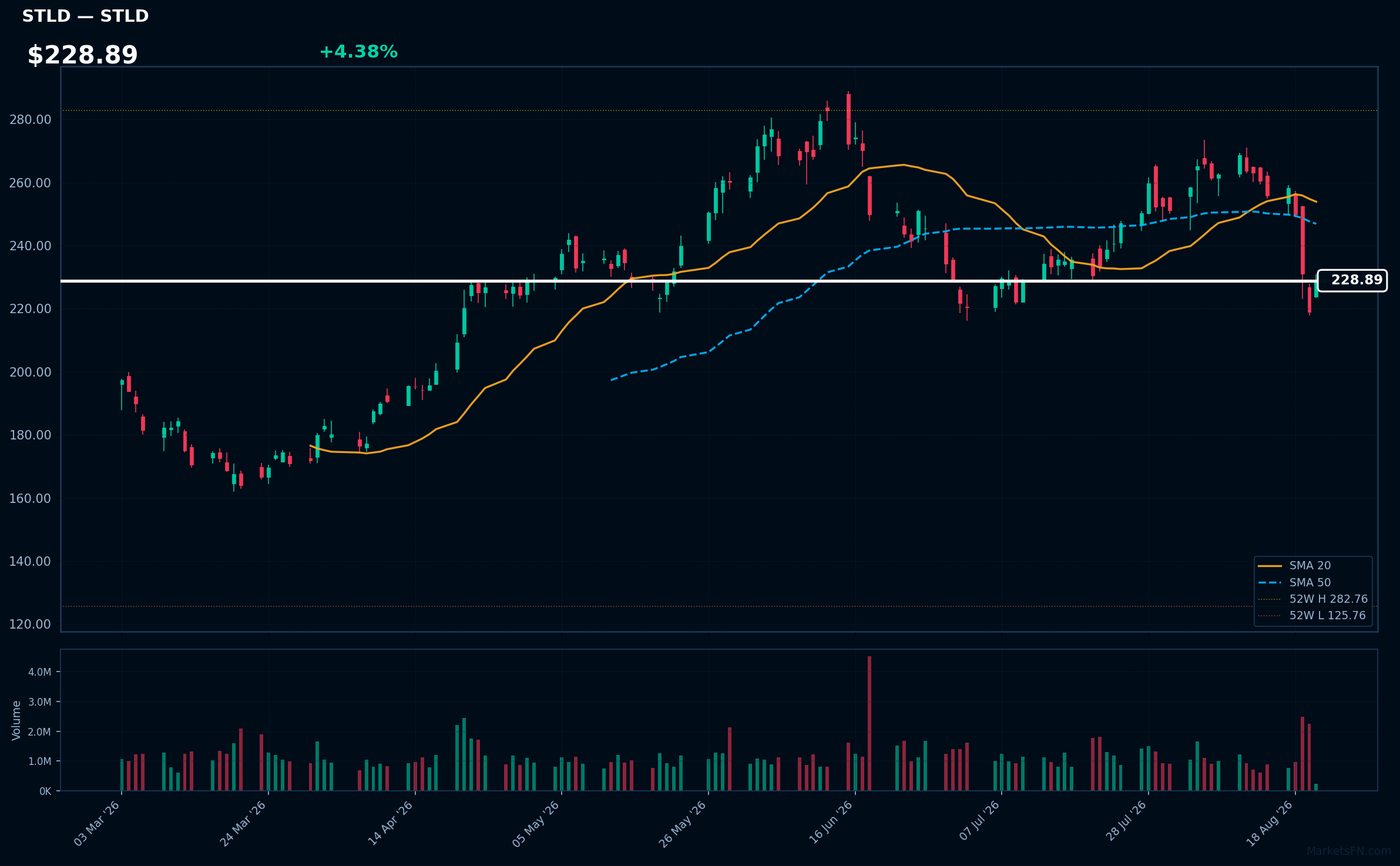Click the orange SMA 20 legend line swatch
1400x866 pixels.
tap(1270, 566)
